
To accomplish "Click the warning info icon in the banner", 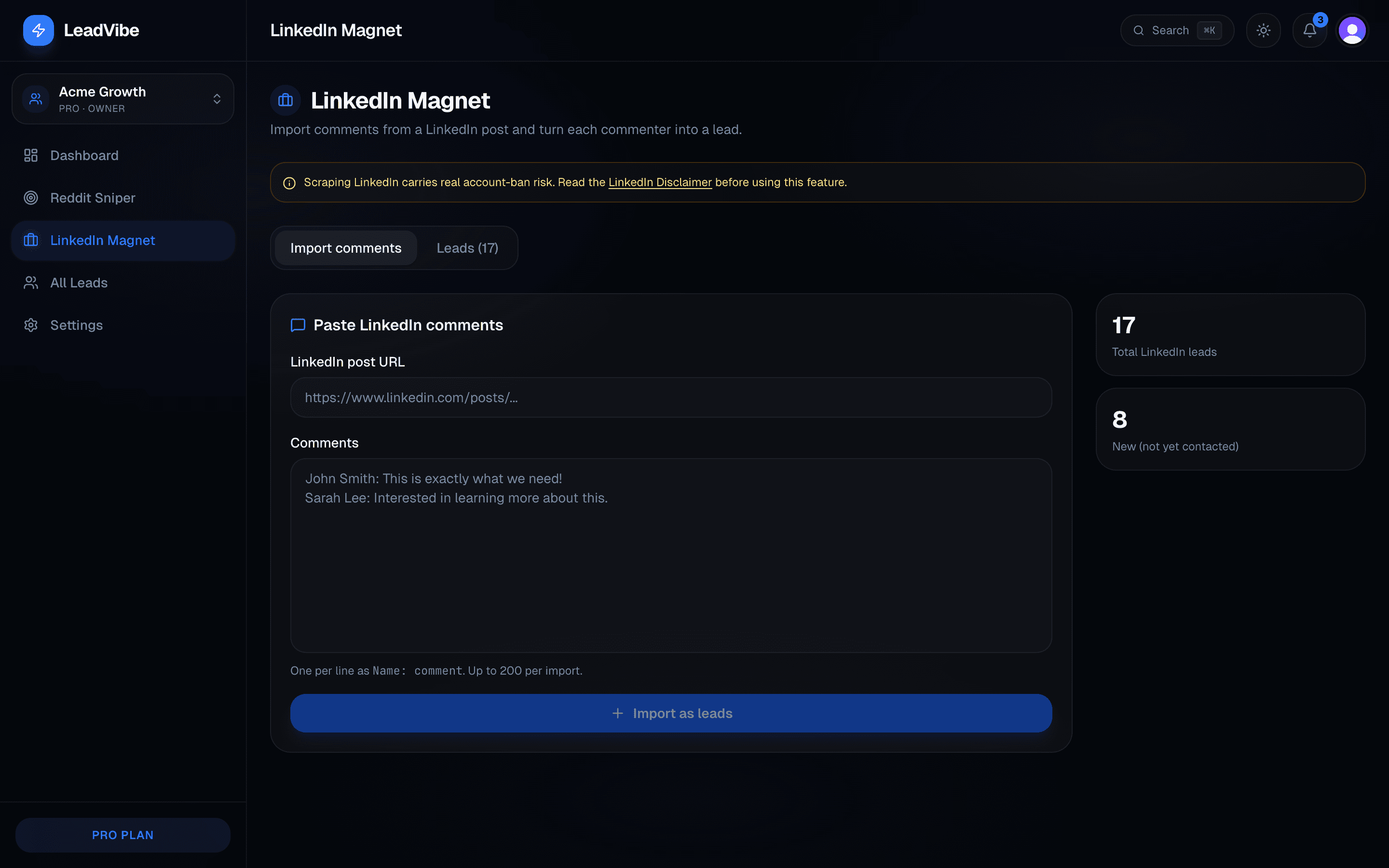I will tap(289, 183).
